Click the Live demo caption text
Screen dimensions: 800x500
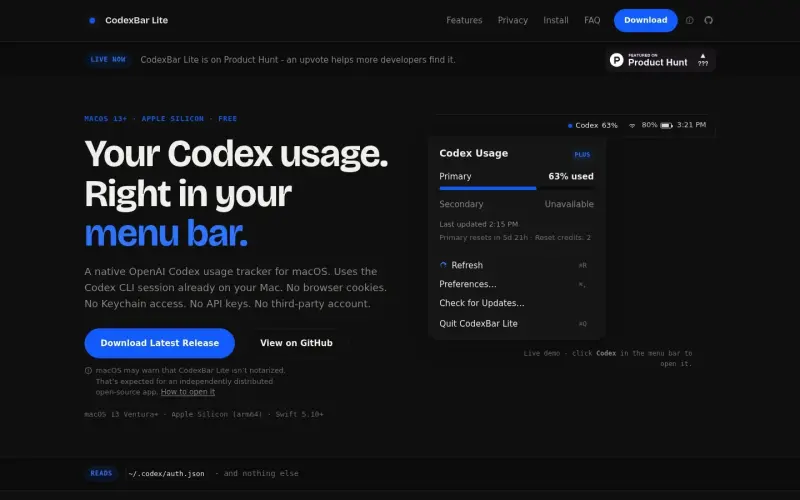click(x=608, y=358)
